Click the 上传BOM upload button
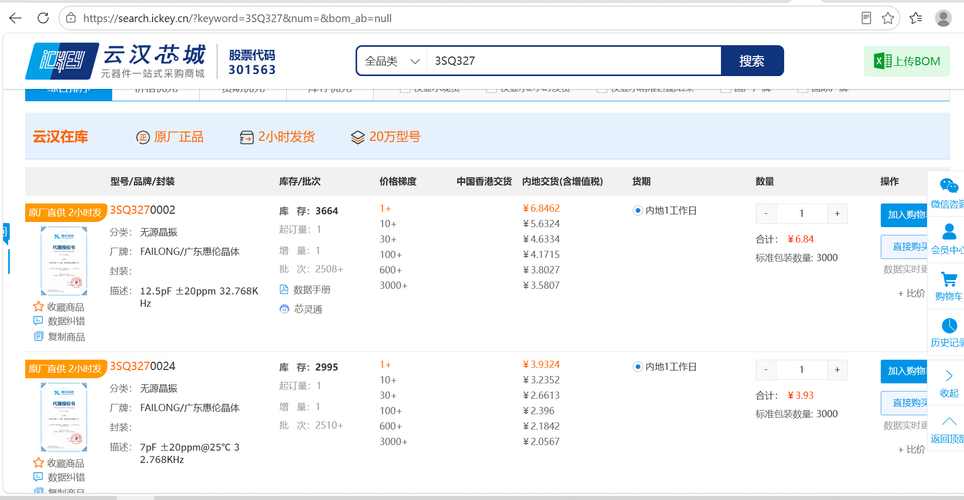 tap(907, 61)
